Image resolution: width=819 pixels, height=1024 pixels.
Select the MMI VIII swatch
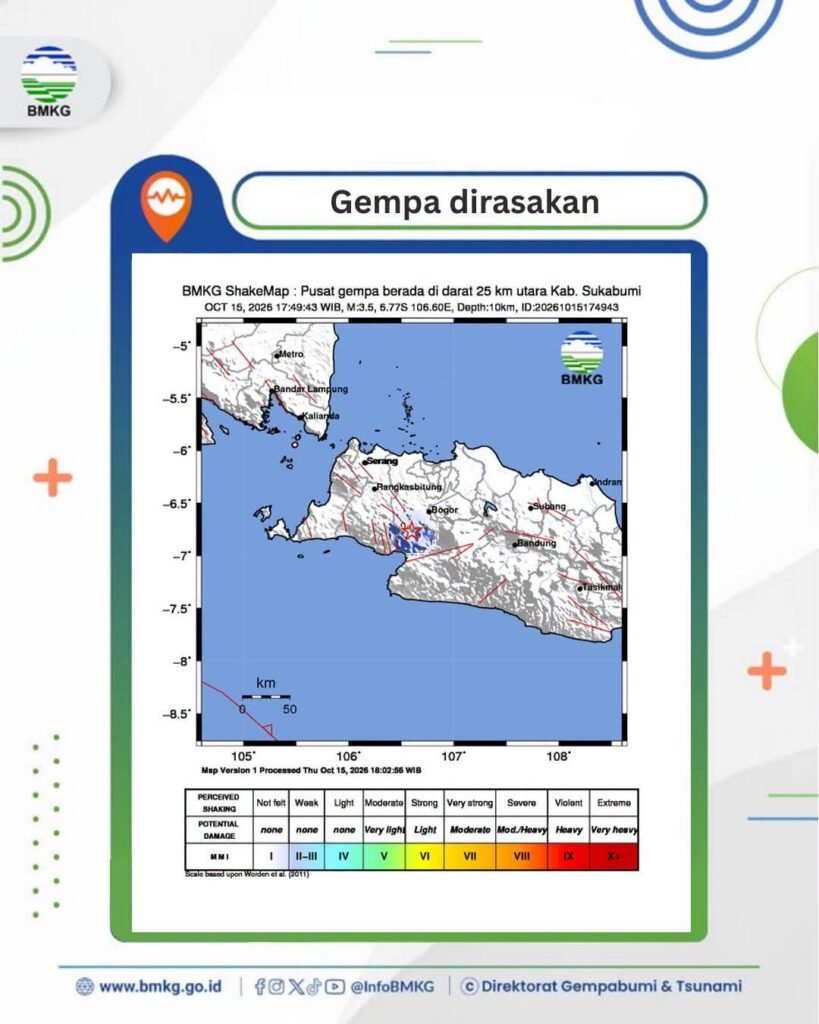521,856
